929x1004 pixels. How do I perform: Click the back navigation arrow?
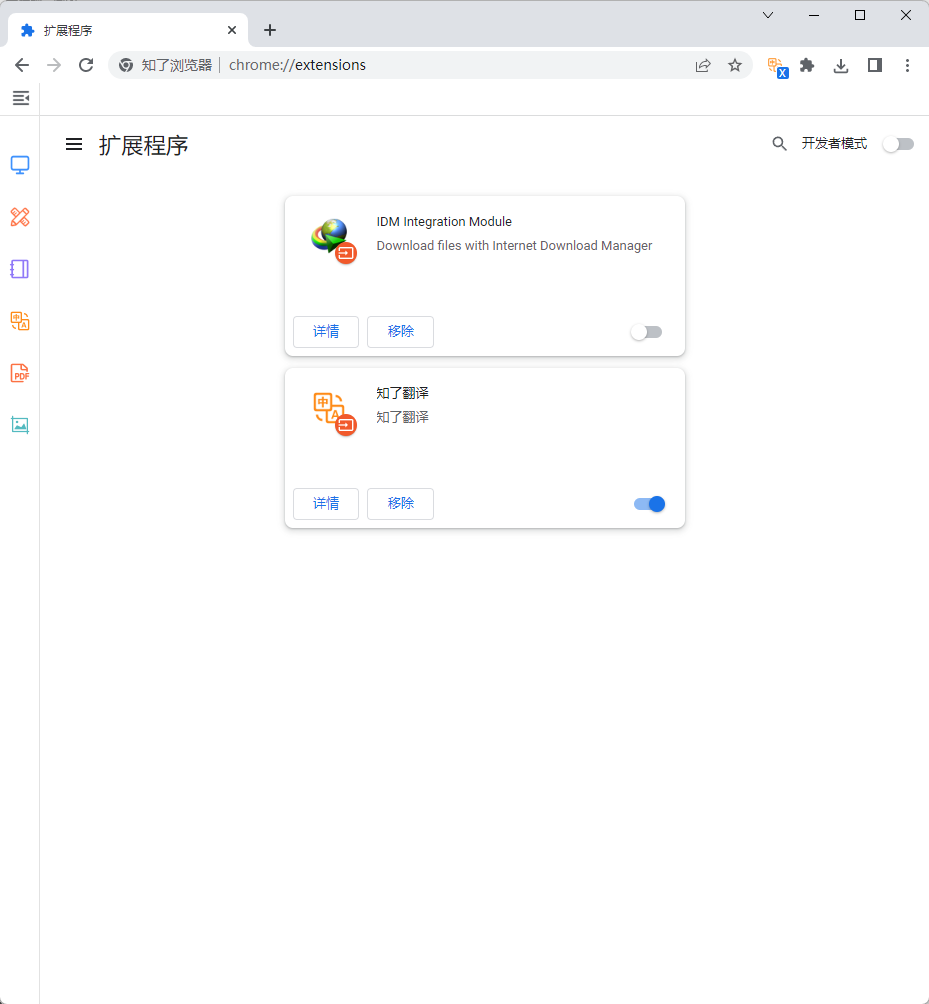pos(22,65)
